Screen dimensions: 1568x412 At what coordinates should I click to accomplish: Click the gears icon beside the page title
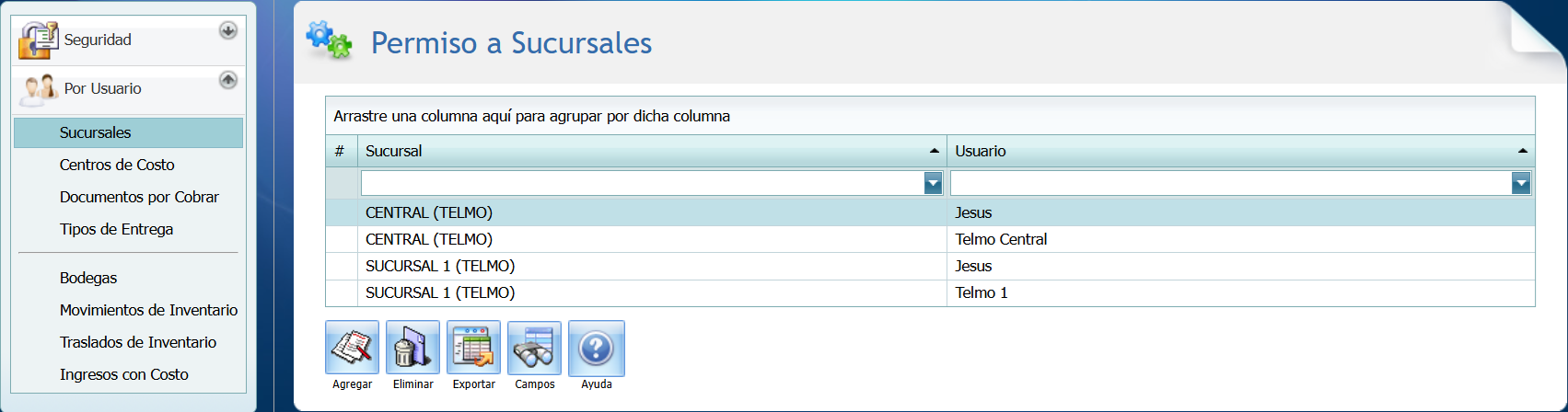(x=329, y=41)
